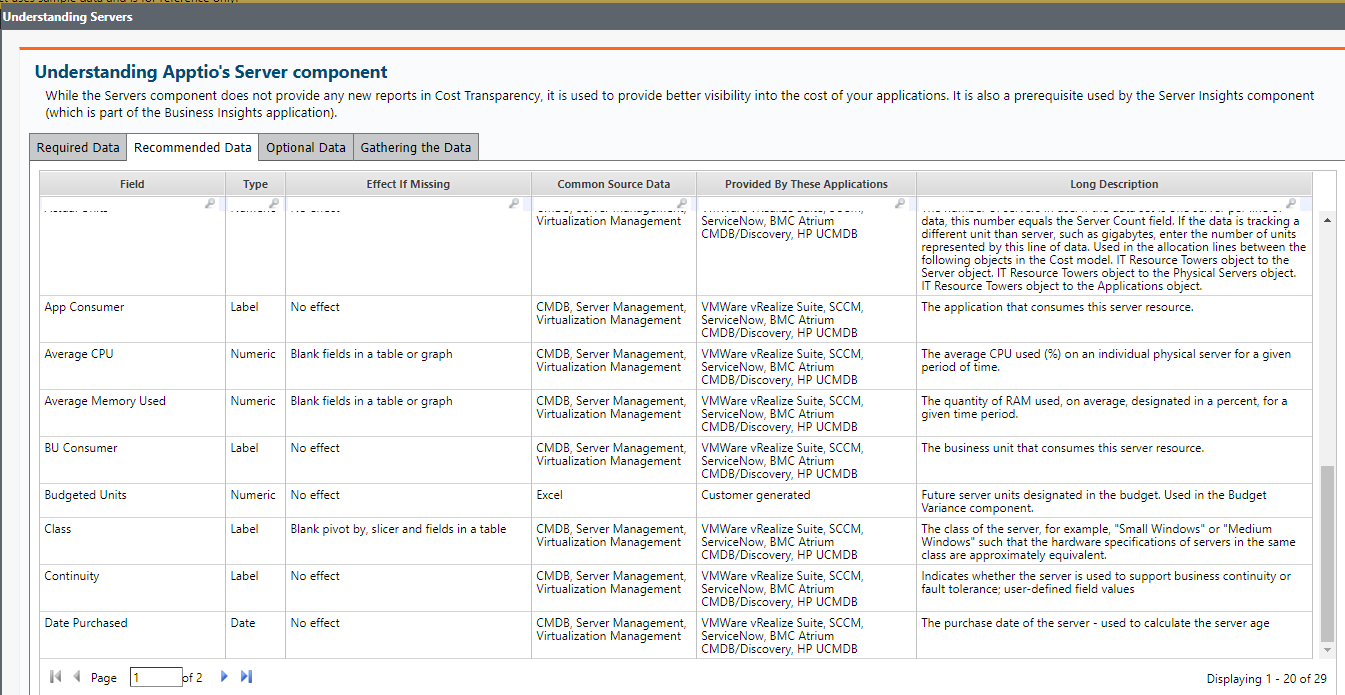Select the App Consumer field cell
1345x695 pixels.
click(133, 319)
